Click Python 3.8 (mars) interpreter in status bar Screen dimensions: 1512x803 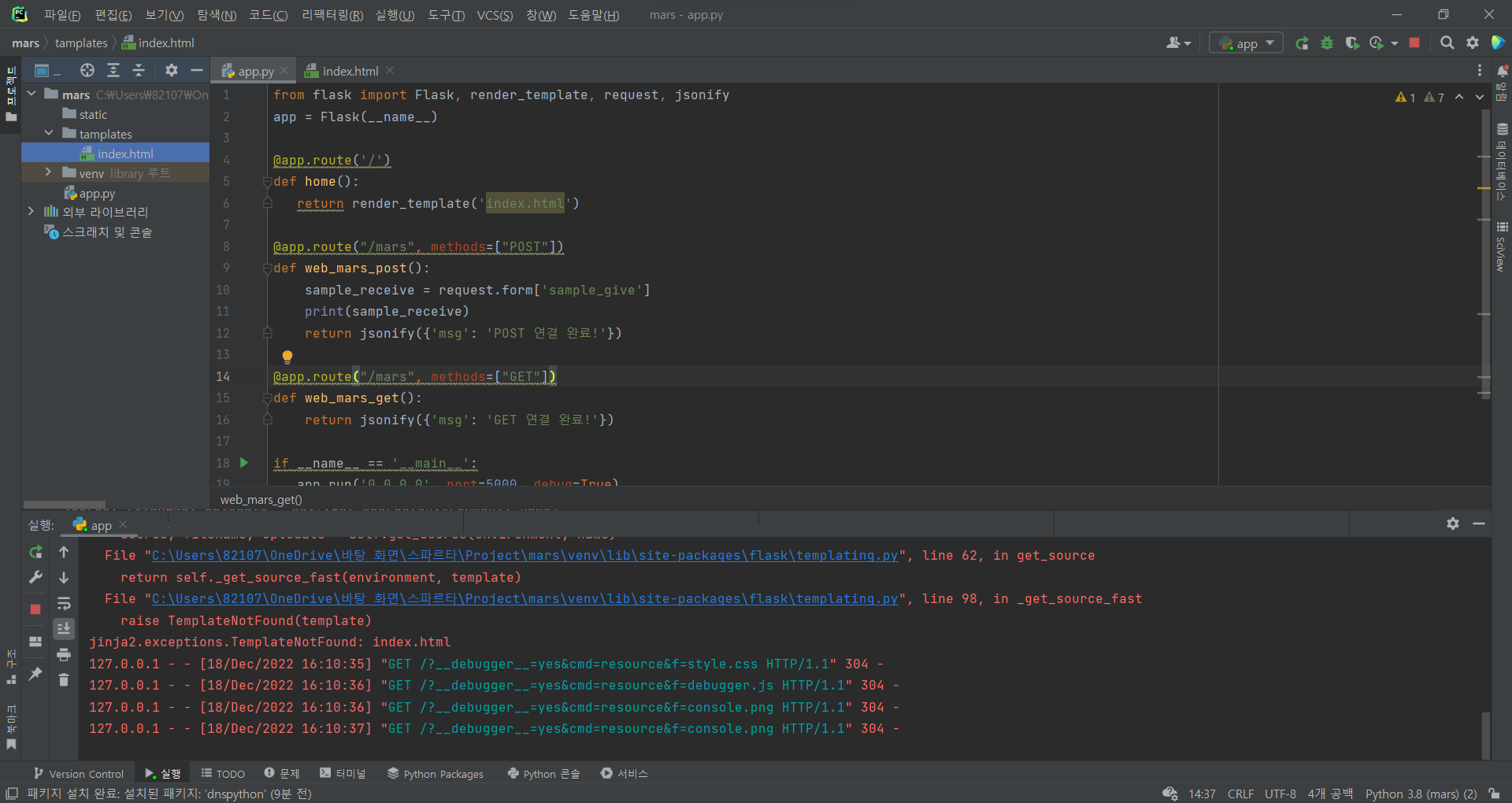1421,794
